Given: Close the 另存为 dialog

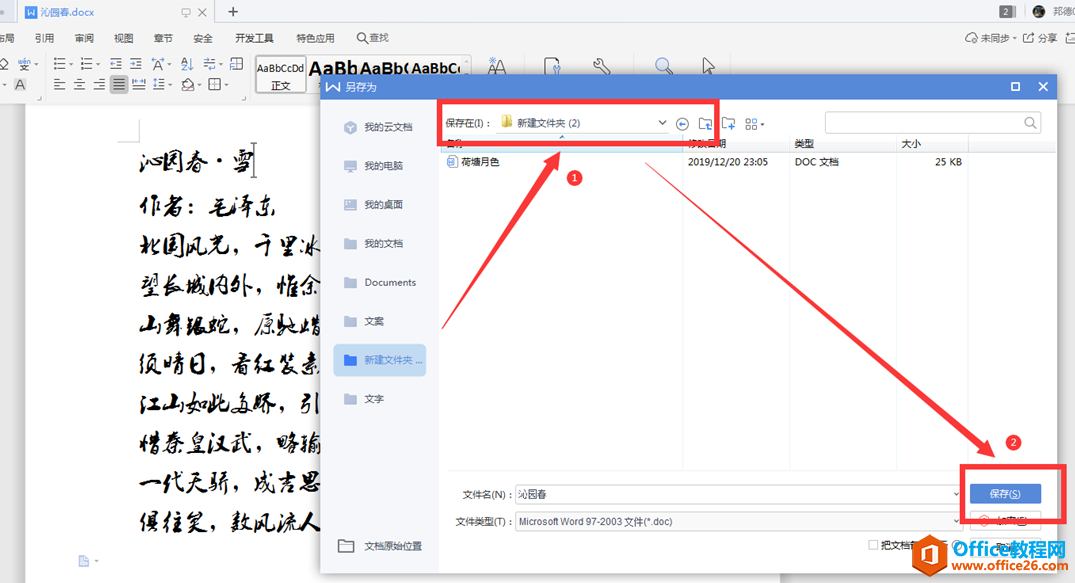Looking at the screenshot, I should pyautogui.click(x=1043, y=86).
